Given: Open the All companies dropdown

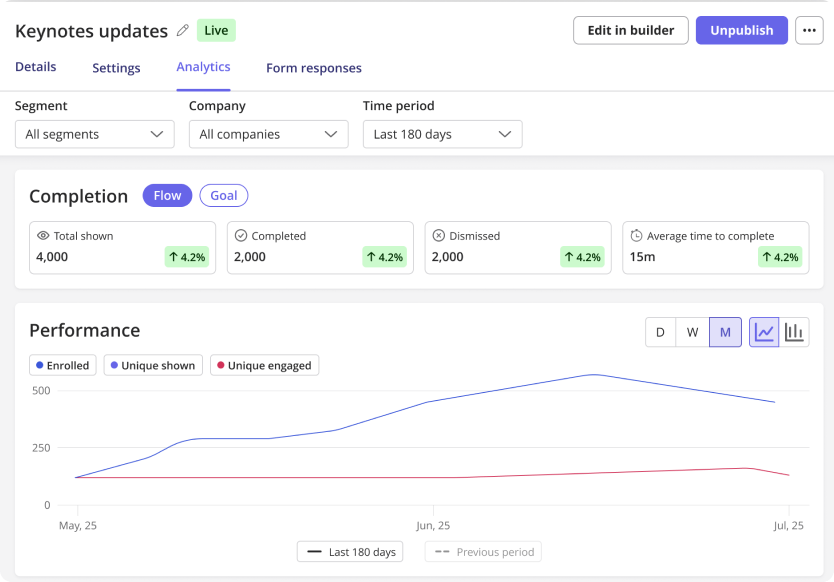Looking at the screenshot, I should 269,134.
